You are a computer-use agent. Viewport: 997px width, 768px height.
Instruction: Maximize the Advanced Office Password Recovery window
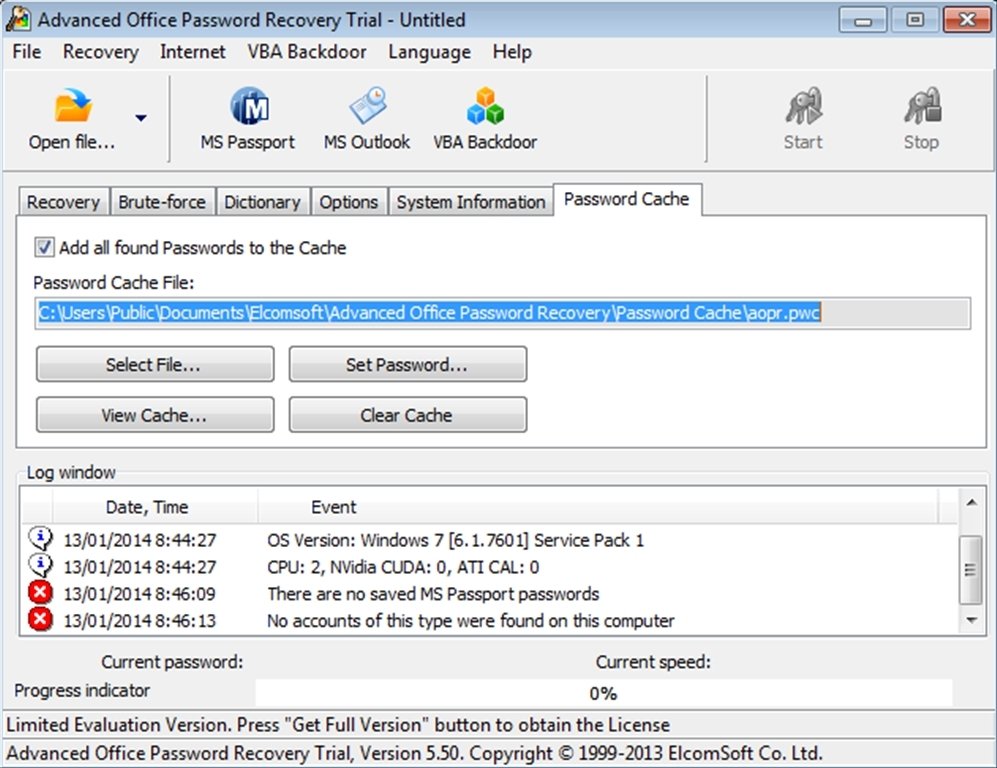tap(915, 20)
